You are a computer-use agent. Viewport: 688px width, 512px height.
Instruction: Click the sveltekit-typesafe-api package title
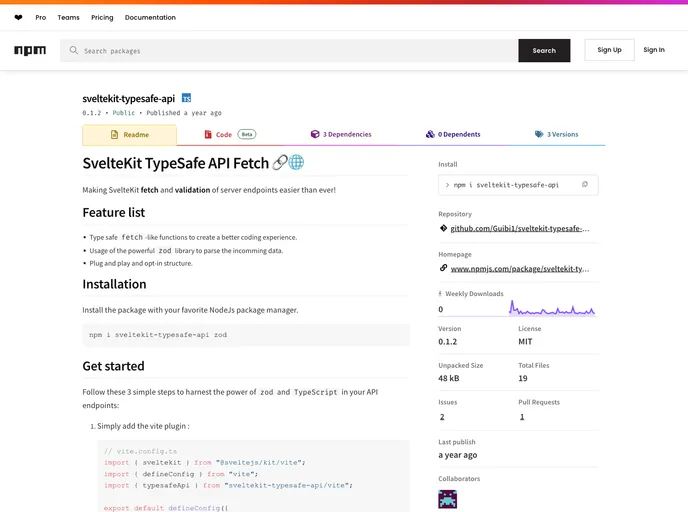129,98
